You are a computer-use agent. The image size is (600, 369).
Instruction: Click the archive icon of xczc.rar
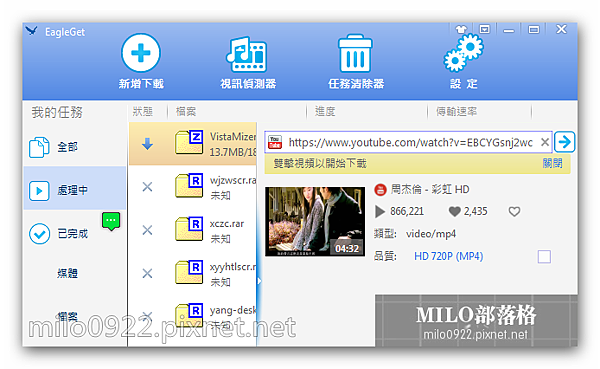click(189, 229)
